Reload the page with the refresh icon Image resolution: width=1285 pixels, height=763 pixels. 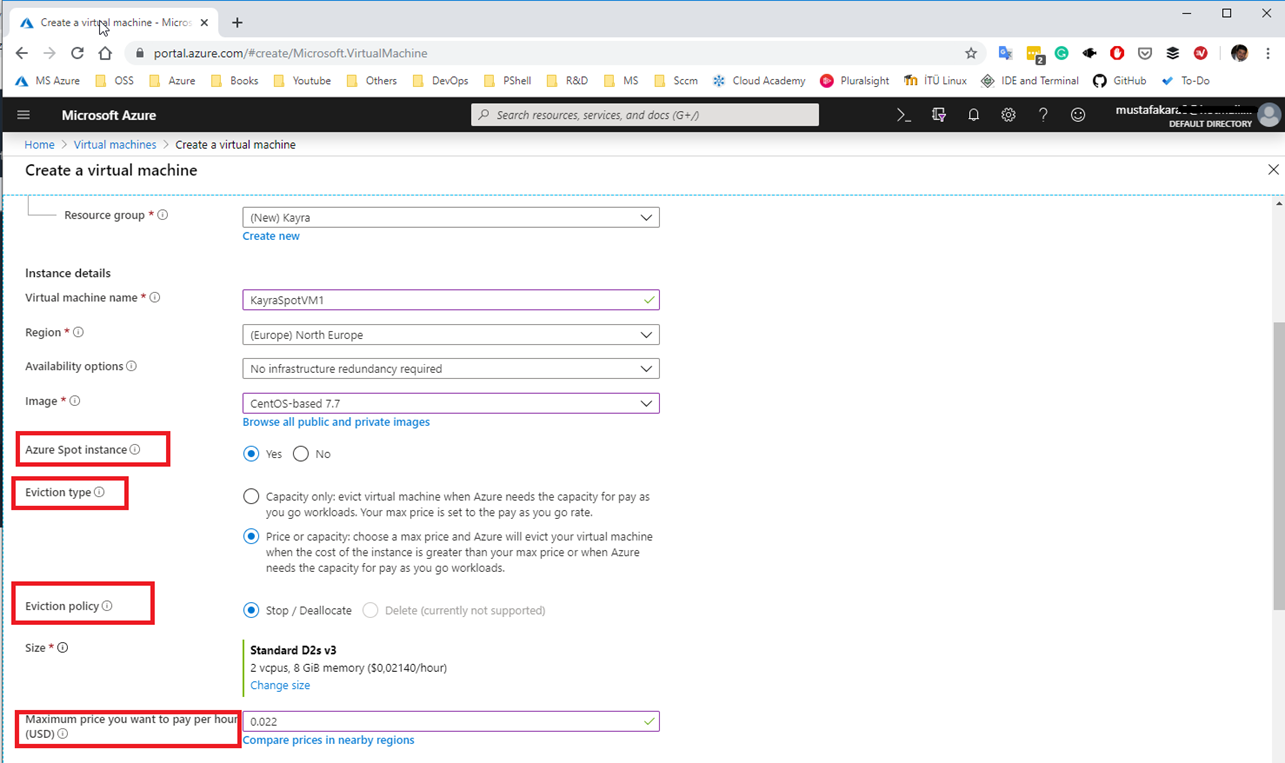(x=77, y=53)
